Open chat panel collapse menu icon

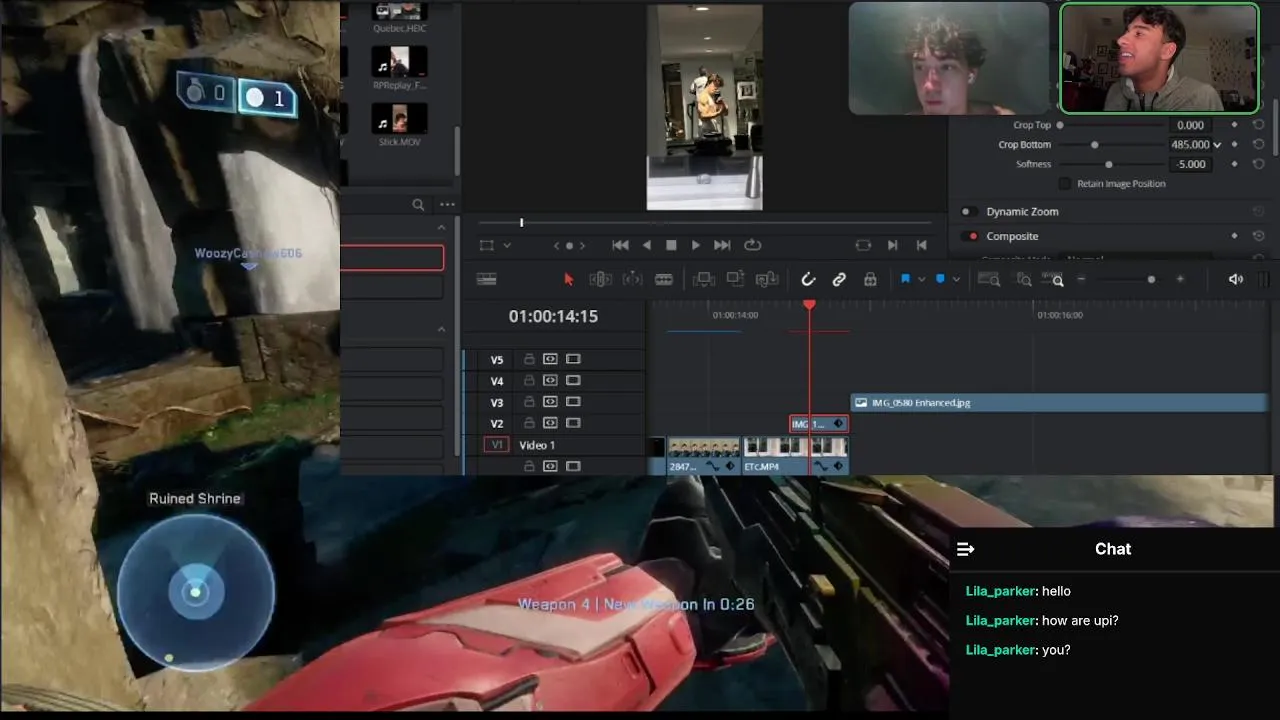click(x=965, y=549)
